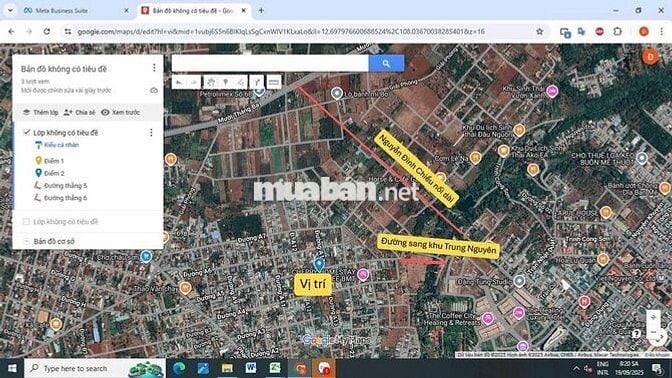Reload the current page

point(47,31)
